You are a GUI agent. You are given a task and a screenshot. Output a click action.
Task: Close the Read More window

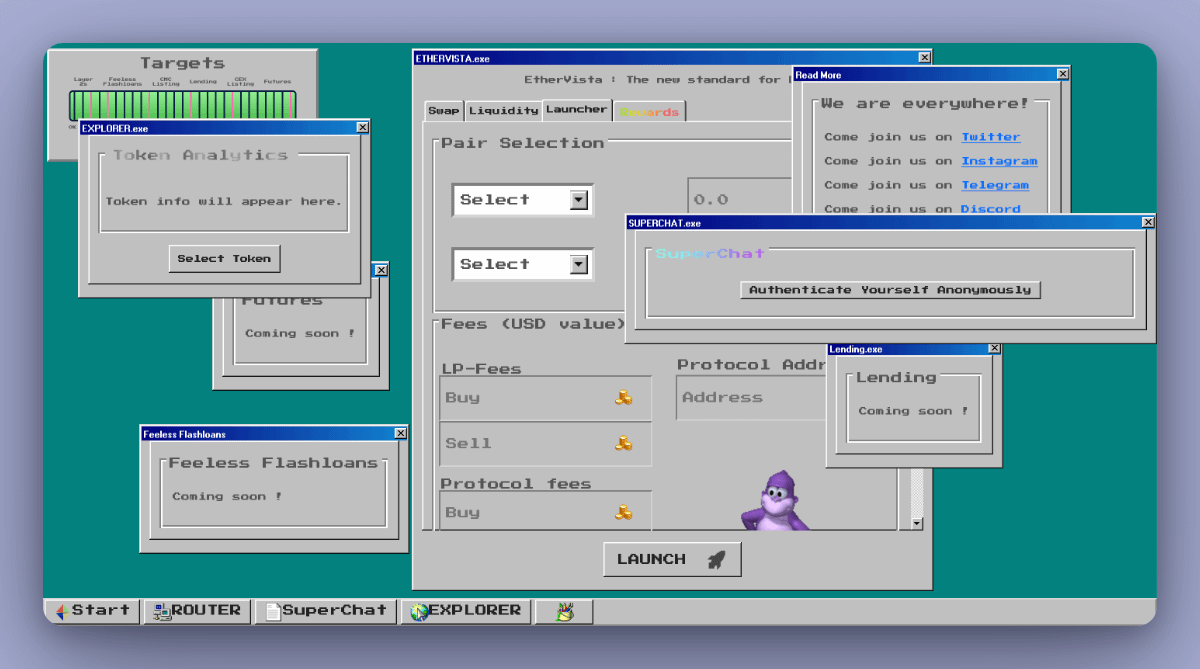point(1062,74)
